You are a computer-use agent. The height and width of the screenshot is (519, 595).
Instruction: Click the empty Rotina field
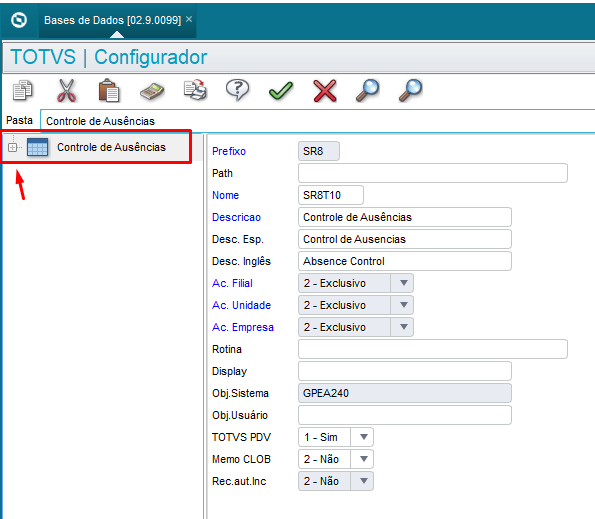pyautogui.click(x=433, y=349)
